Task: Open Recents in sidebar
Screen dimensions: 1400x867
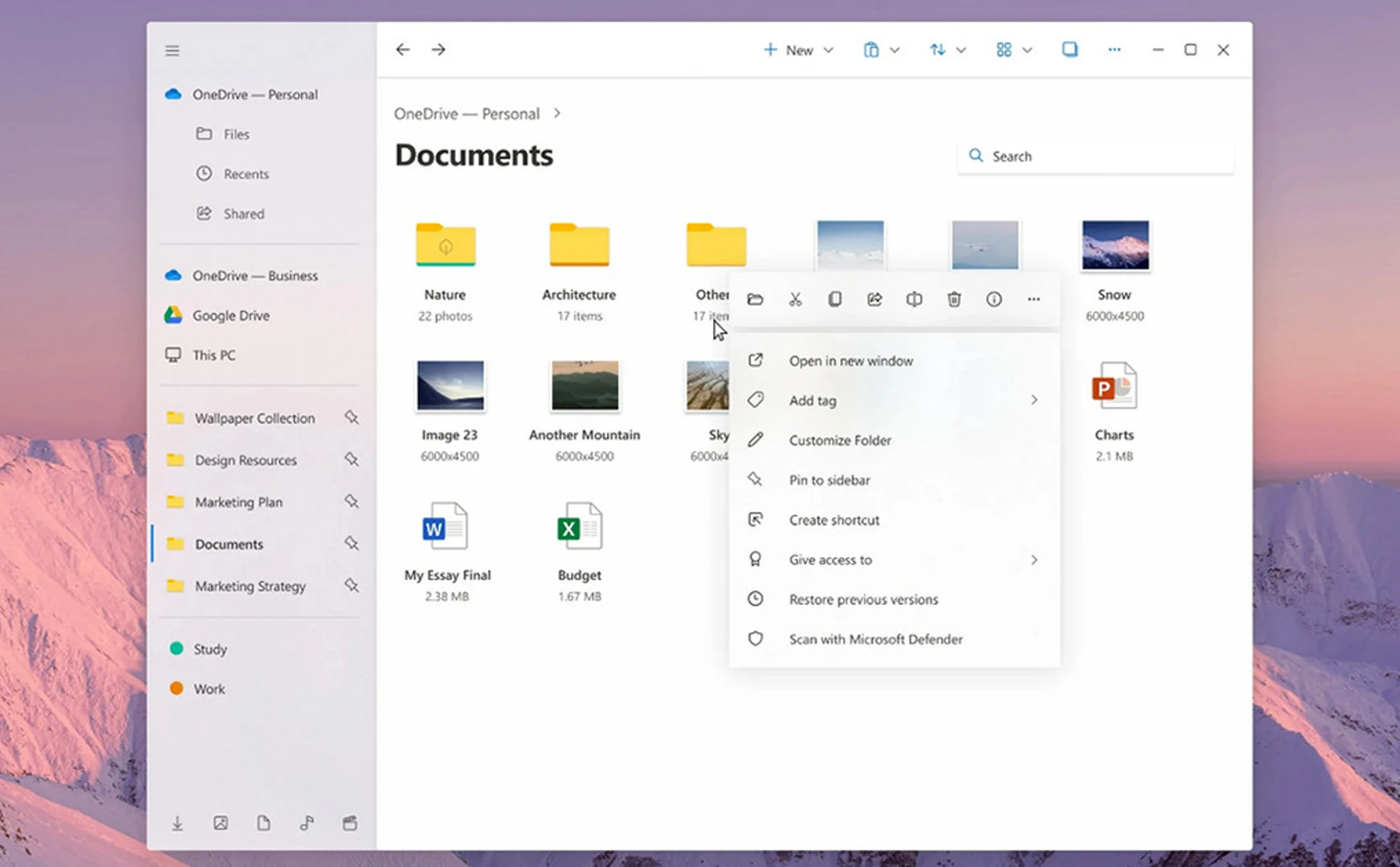Action: point(246,174)
